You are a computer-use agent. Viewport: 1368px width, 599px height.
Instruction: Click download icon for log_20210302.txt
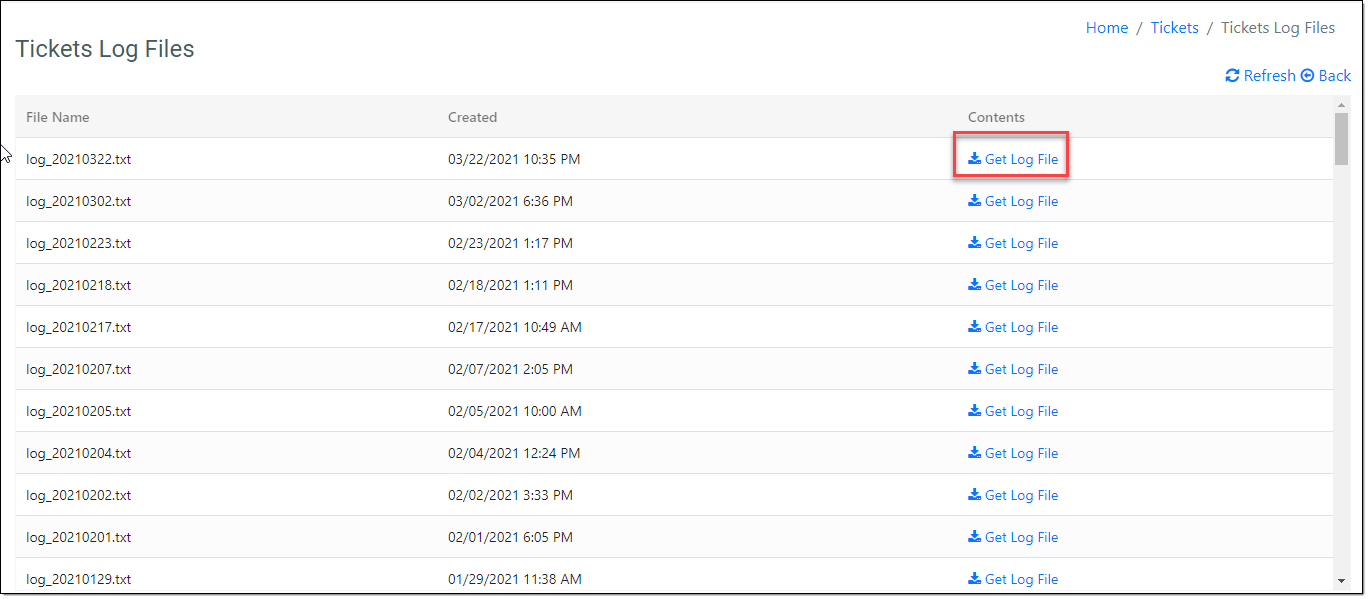tap(975, 201)
